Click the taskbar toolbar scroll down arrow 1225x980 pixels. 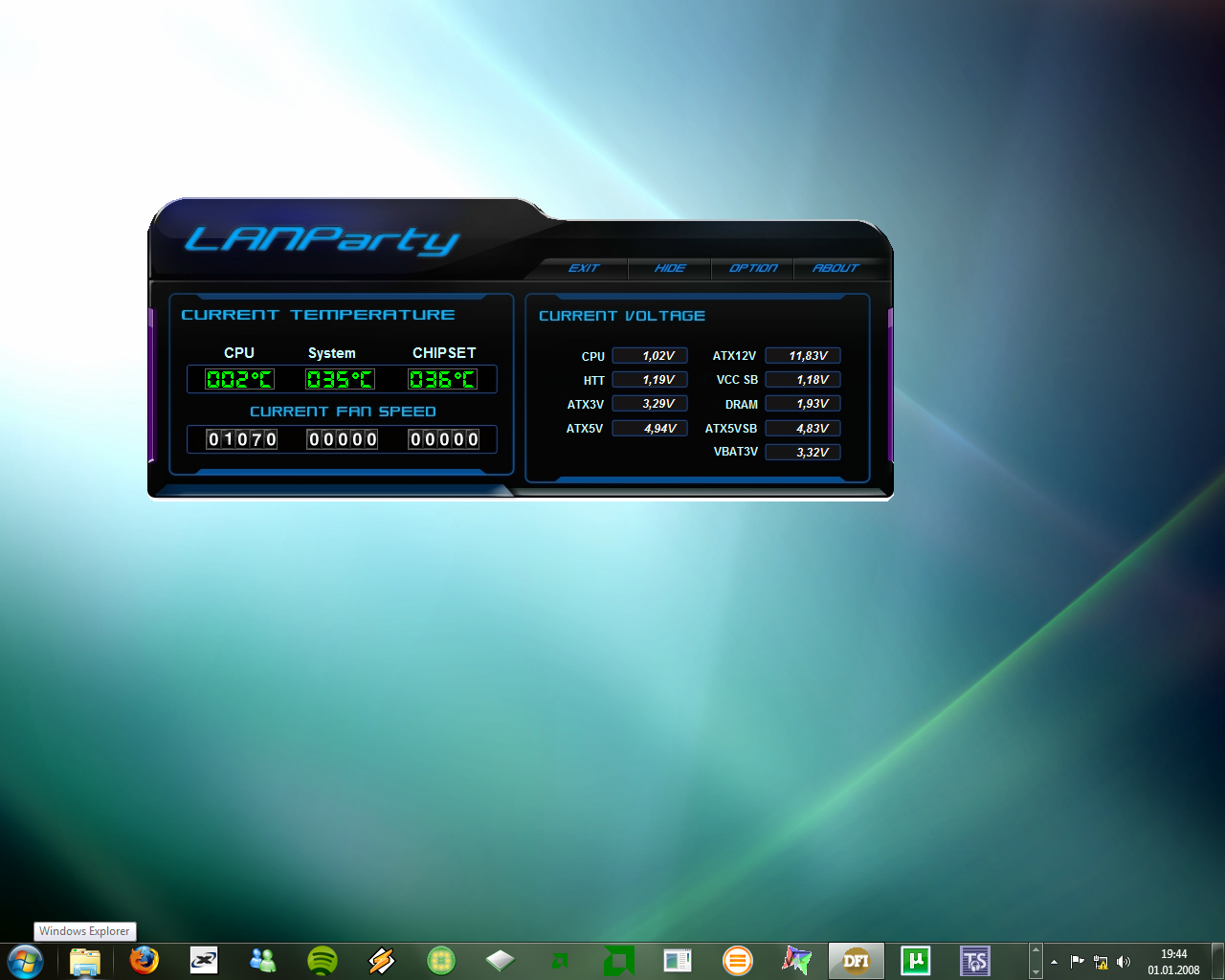(1036, 972)
